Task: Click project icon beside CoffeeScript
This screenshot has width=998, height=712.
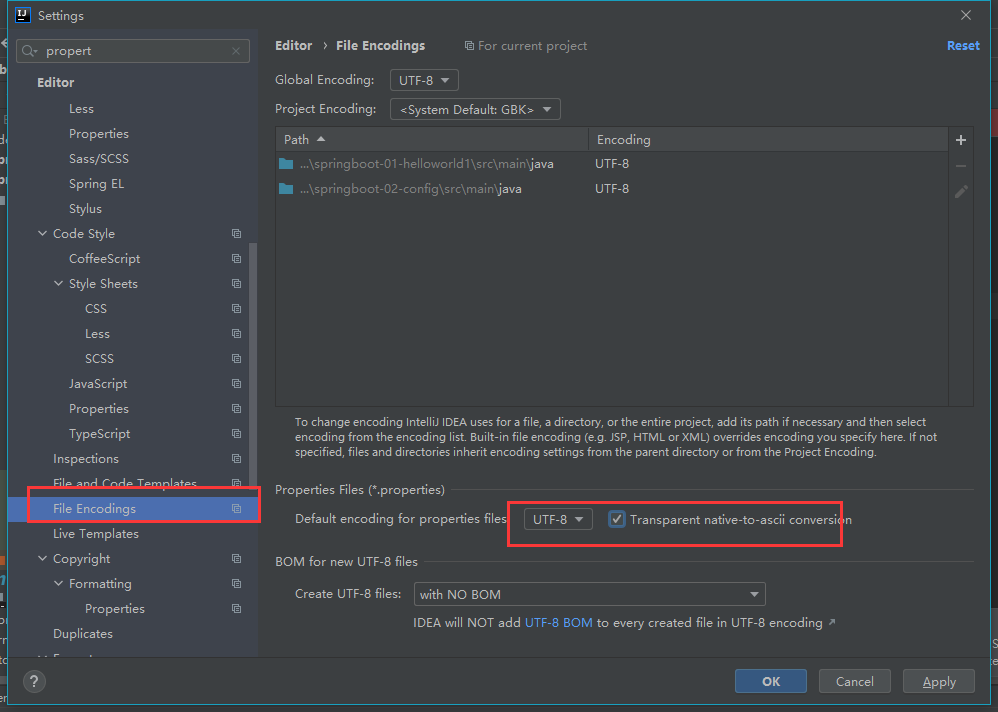Action: pos(237,258)
